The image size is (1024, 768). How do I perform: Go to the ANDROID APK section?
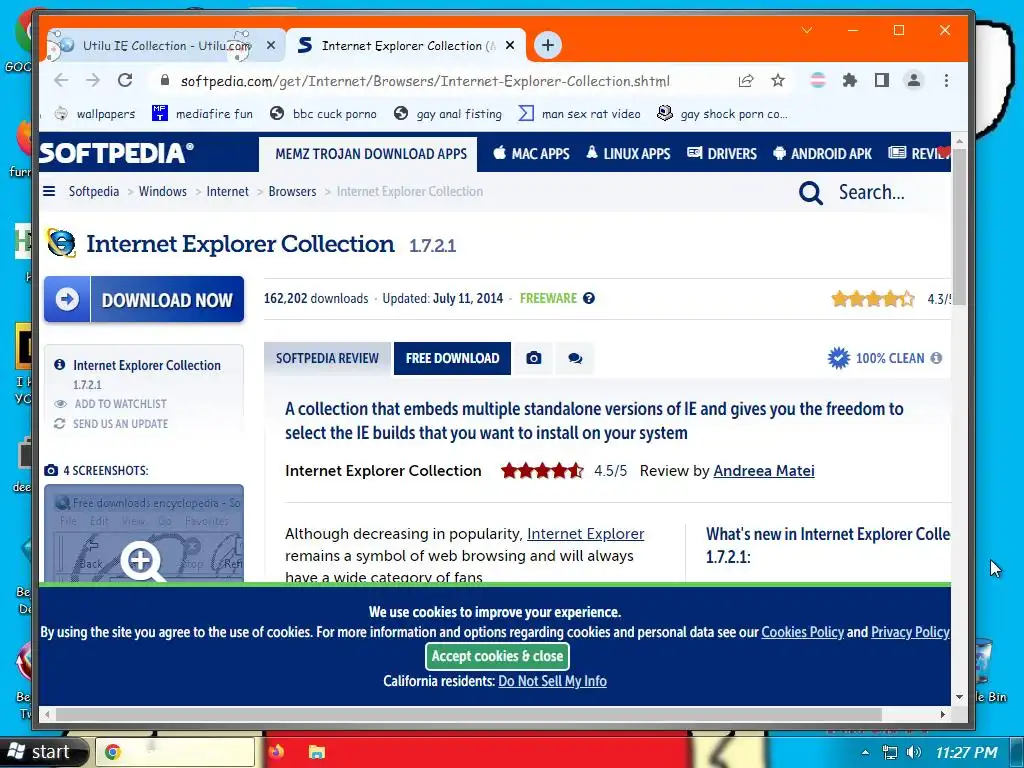822,154
